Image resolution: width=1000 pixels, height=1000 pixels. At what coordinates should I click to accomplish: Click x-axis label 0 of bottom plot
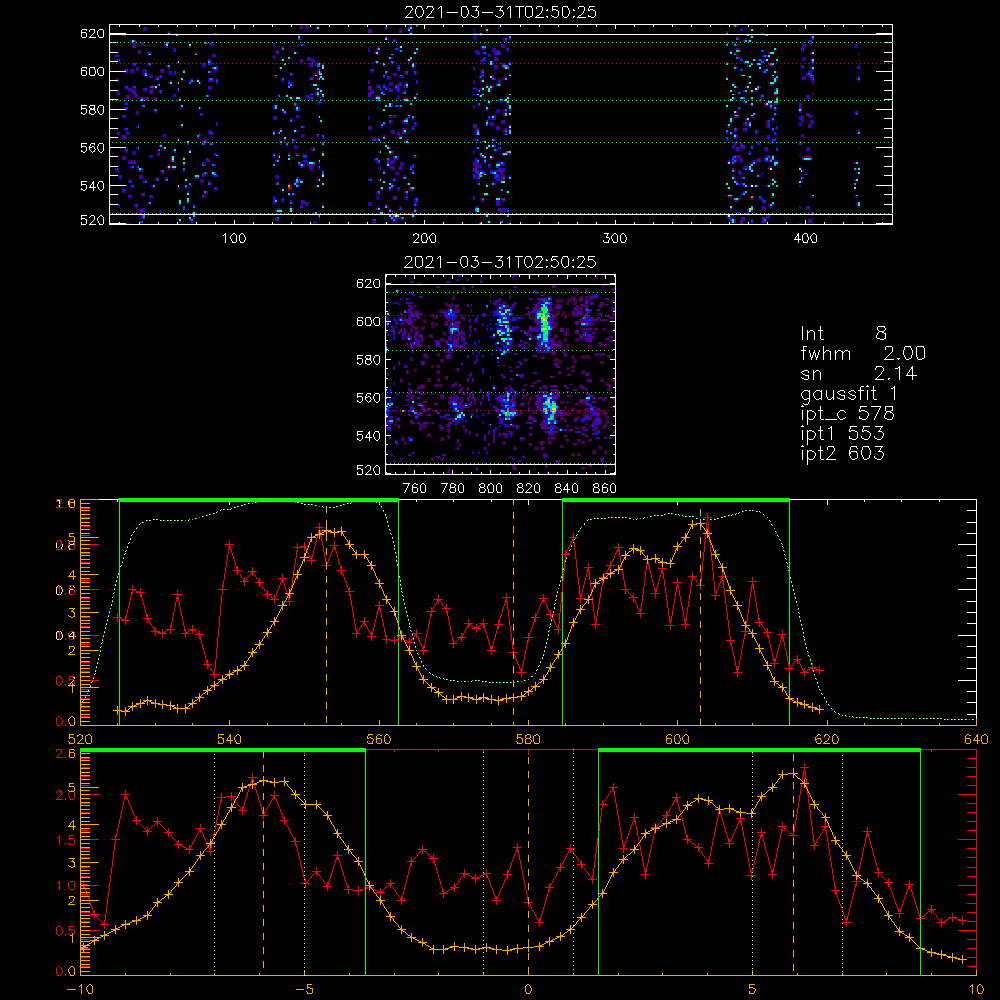(x=528, y=990)
